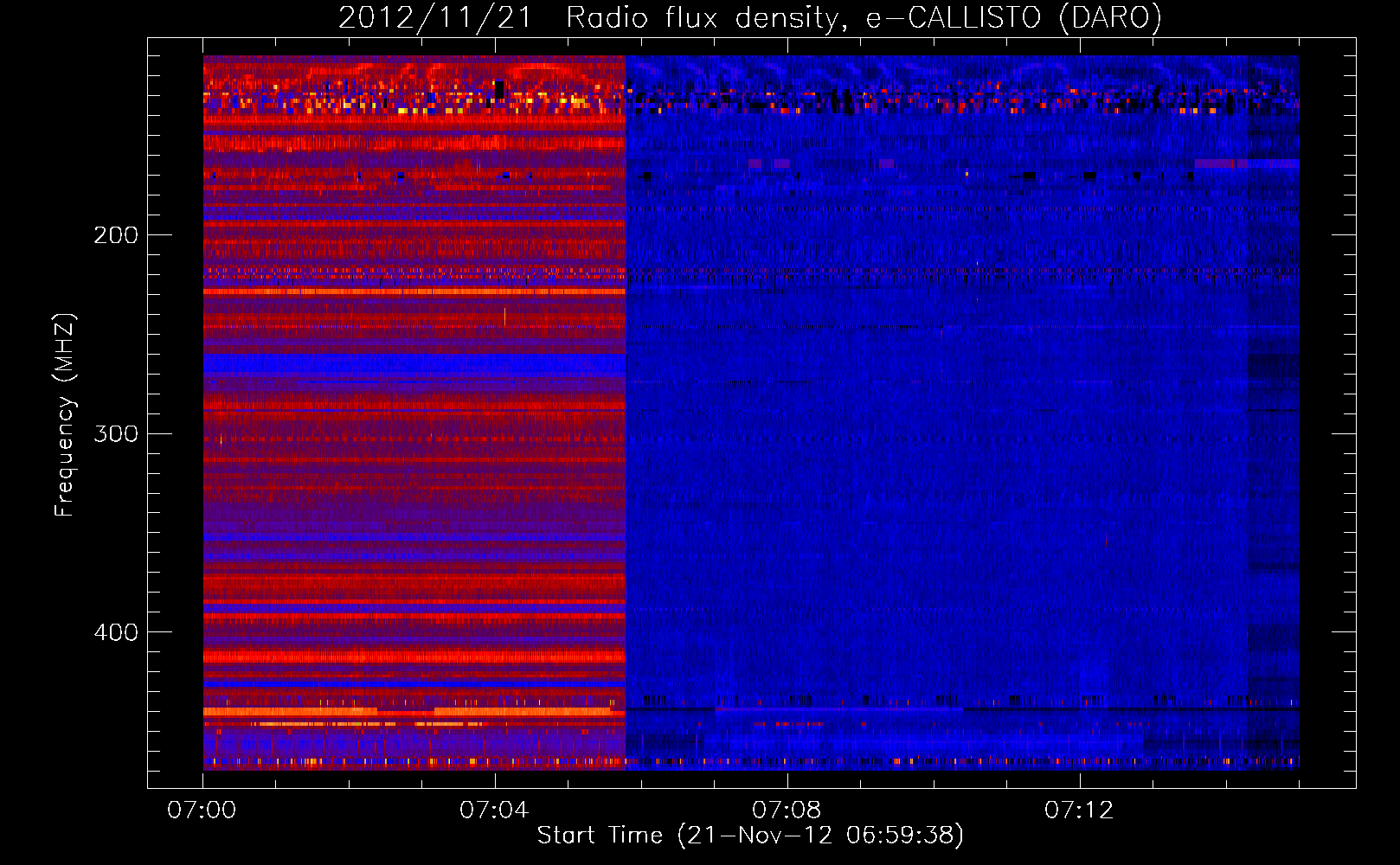Click the 07:12 time tick label

point(1079,811)
